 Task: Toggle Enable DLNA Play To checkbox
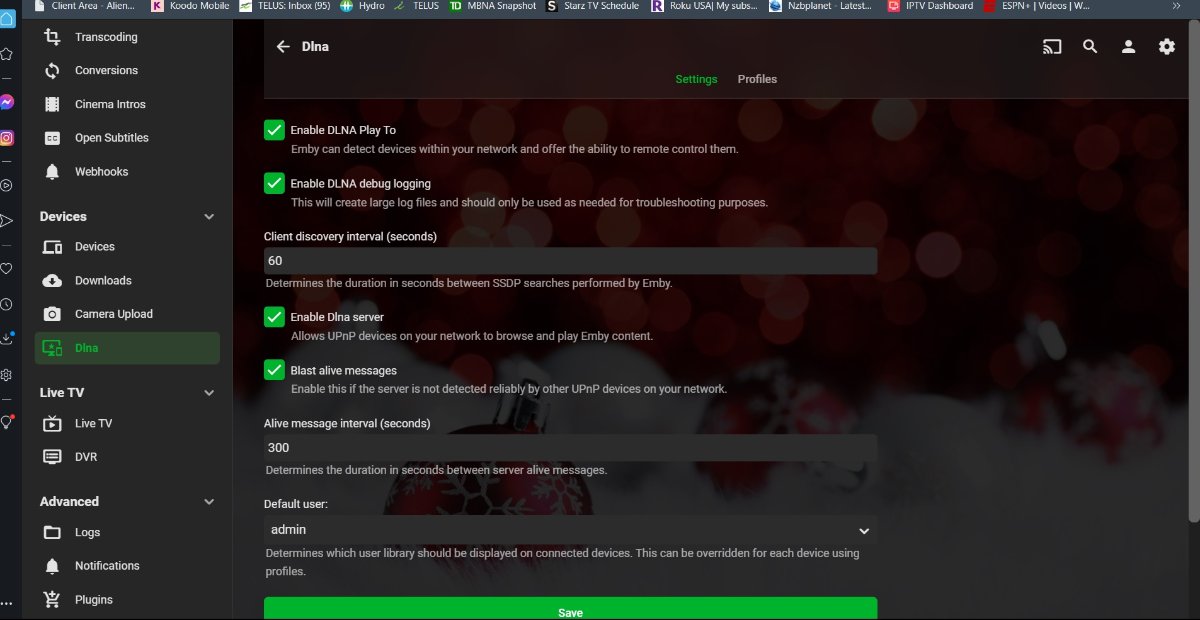click(x=274, y=130)
